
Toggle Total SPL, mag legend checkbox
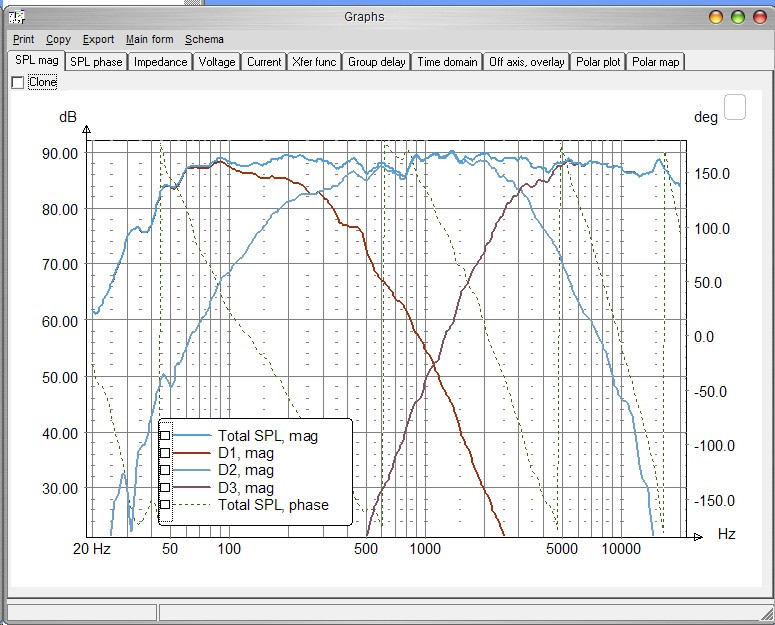[165, 435]
